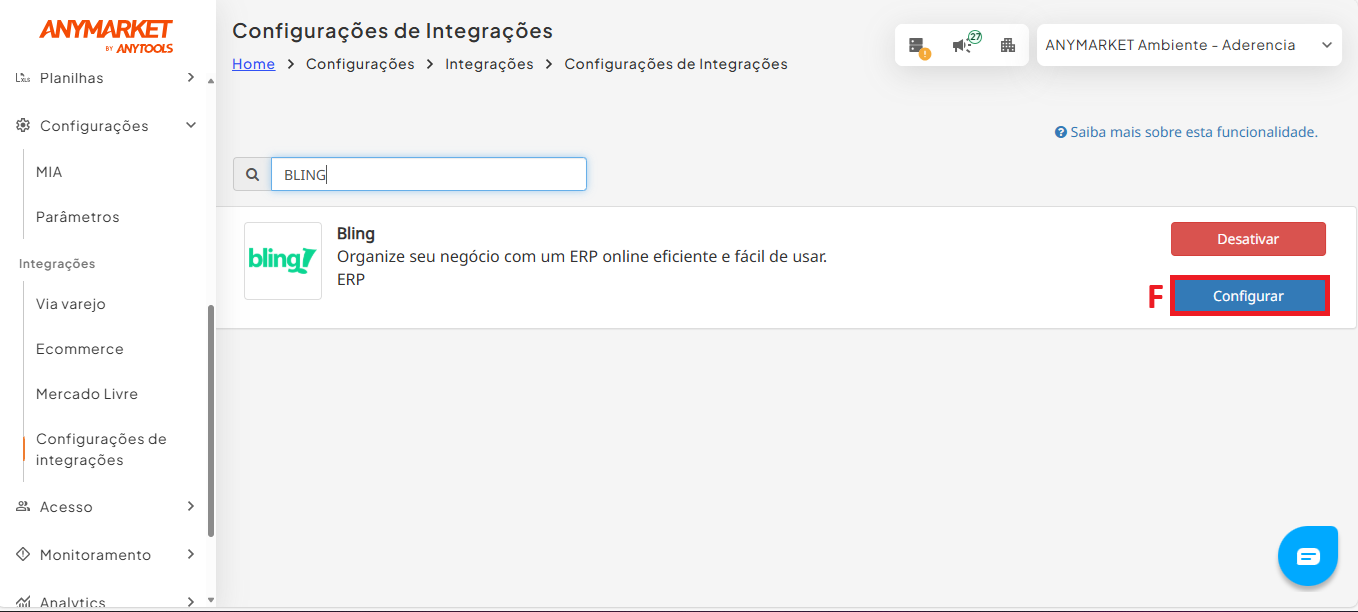Follow the Home breadcrumb link
This screenshot has width=1358, height=612.
pyautogui.click(x=253, y=64)
